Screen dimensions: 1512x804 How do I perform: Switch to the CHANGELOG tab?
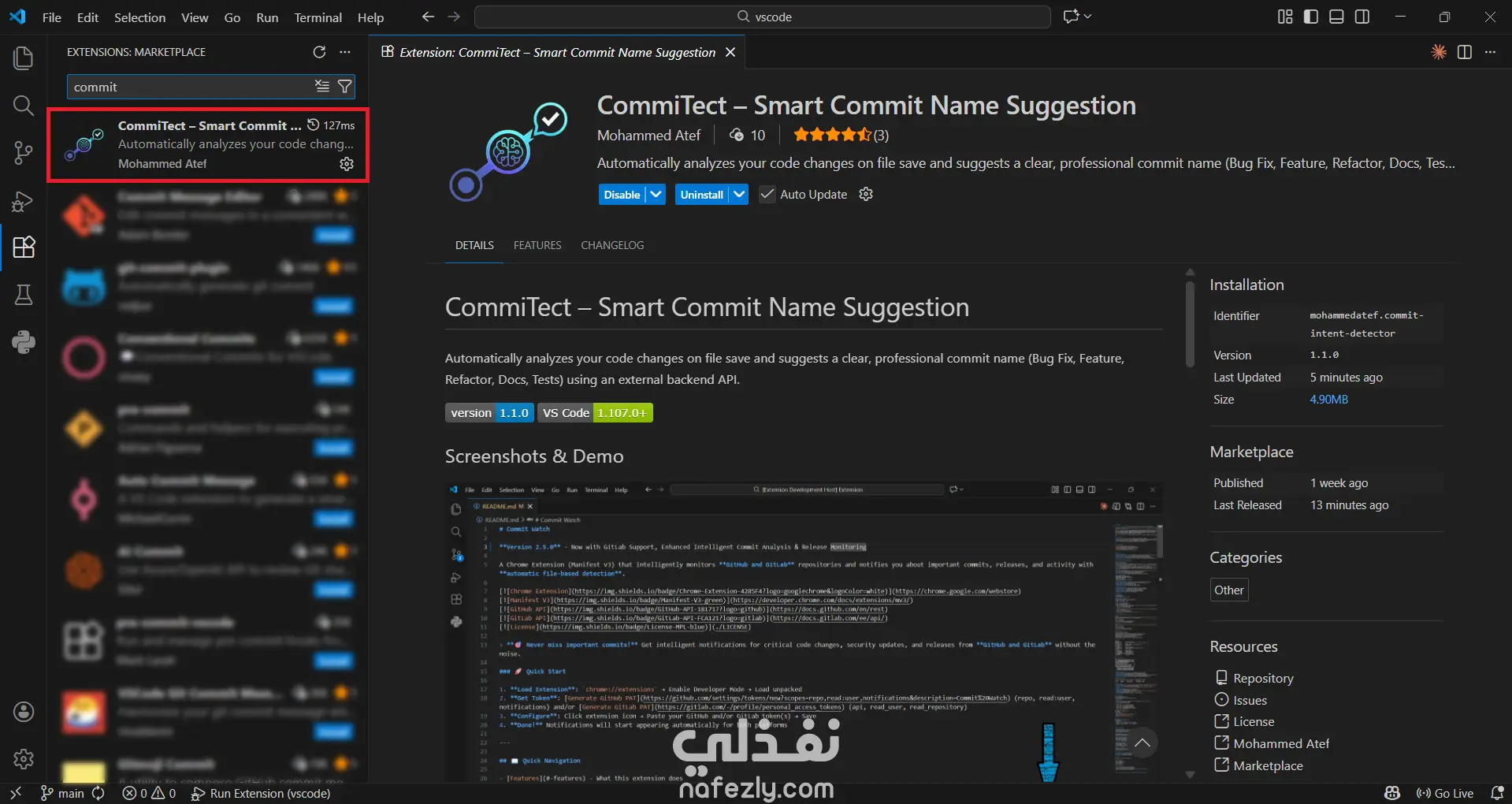612,245
